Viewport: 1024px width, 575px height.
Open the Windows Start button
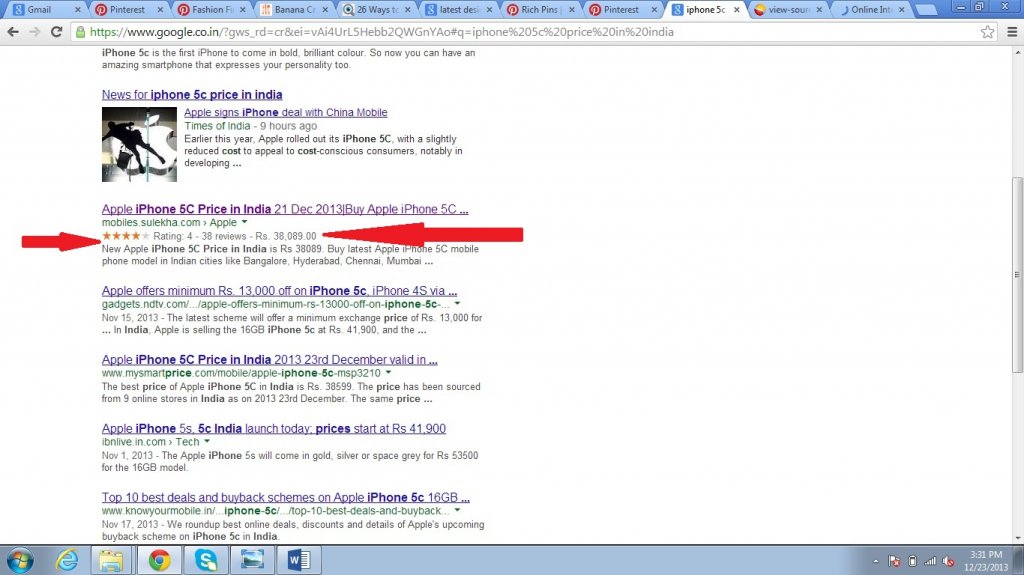(20, 560)
